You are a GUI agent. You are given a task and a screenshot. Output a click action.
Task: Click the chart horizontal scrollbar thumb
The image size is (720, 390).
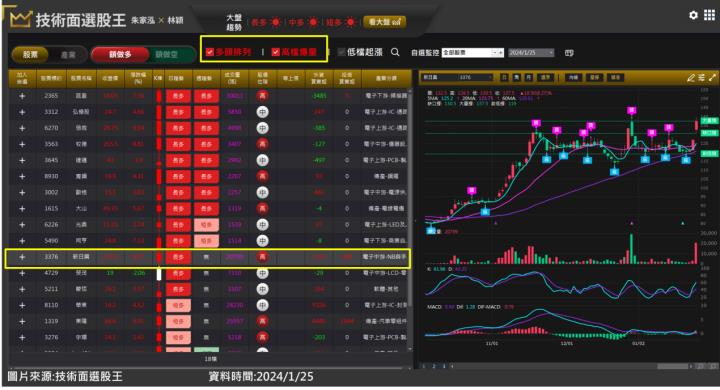click(673, 366)
